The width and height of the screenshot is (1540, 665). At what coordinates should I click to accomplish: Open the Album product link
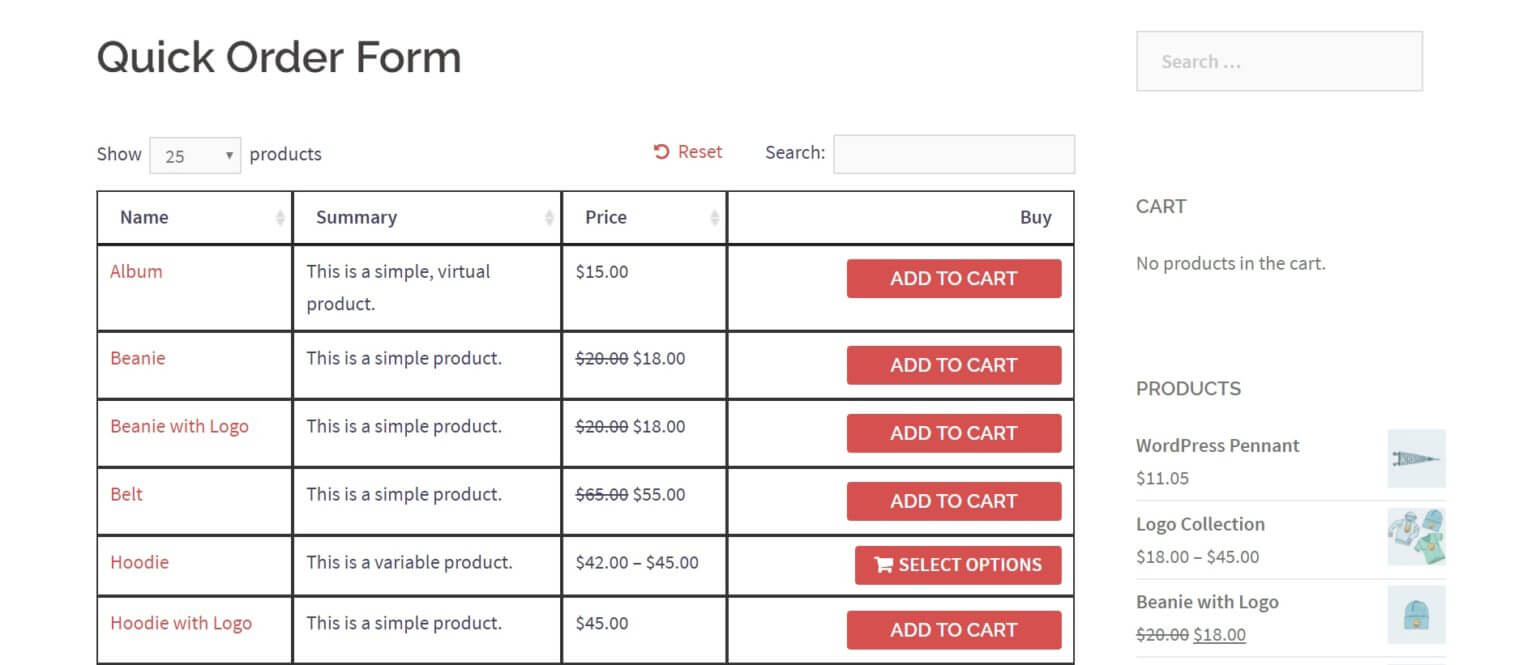pos(136,271)
